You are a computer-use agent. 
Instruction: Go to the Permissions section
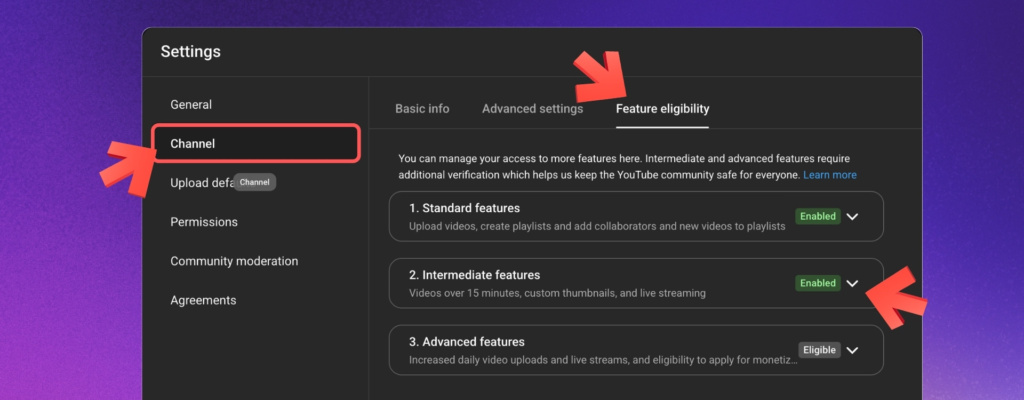click(204, 222)
